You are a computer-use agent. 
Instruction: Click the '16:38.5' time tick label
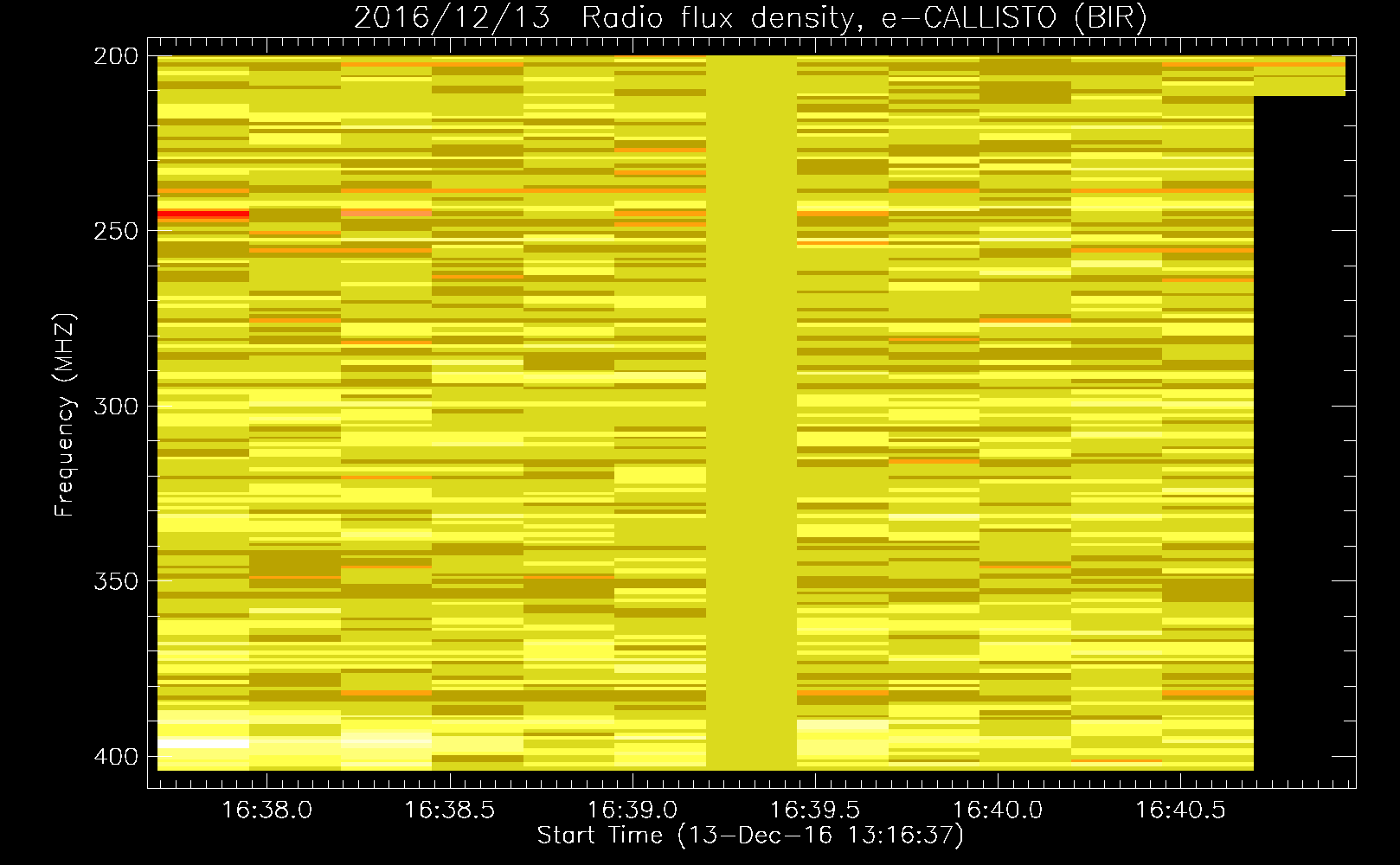pyautogui.click(x=450, y=810)
